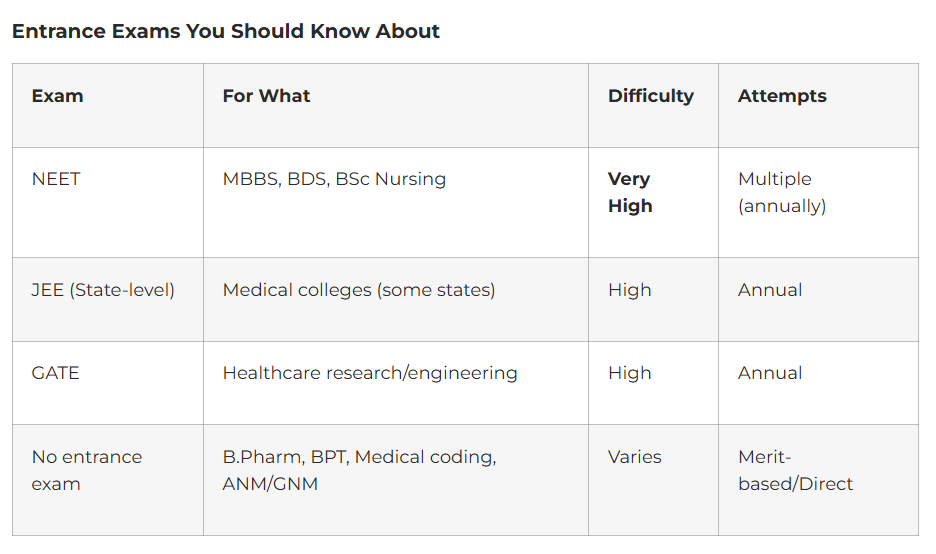Click 'Medical colleges (some states)' cell
936x554 pixels.
(359, 290)
